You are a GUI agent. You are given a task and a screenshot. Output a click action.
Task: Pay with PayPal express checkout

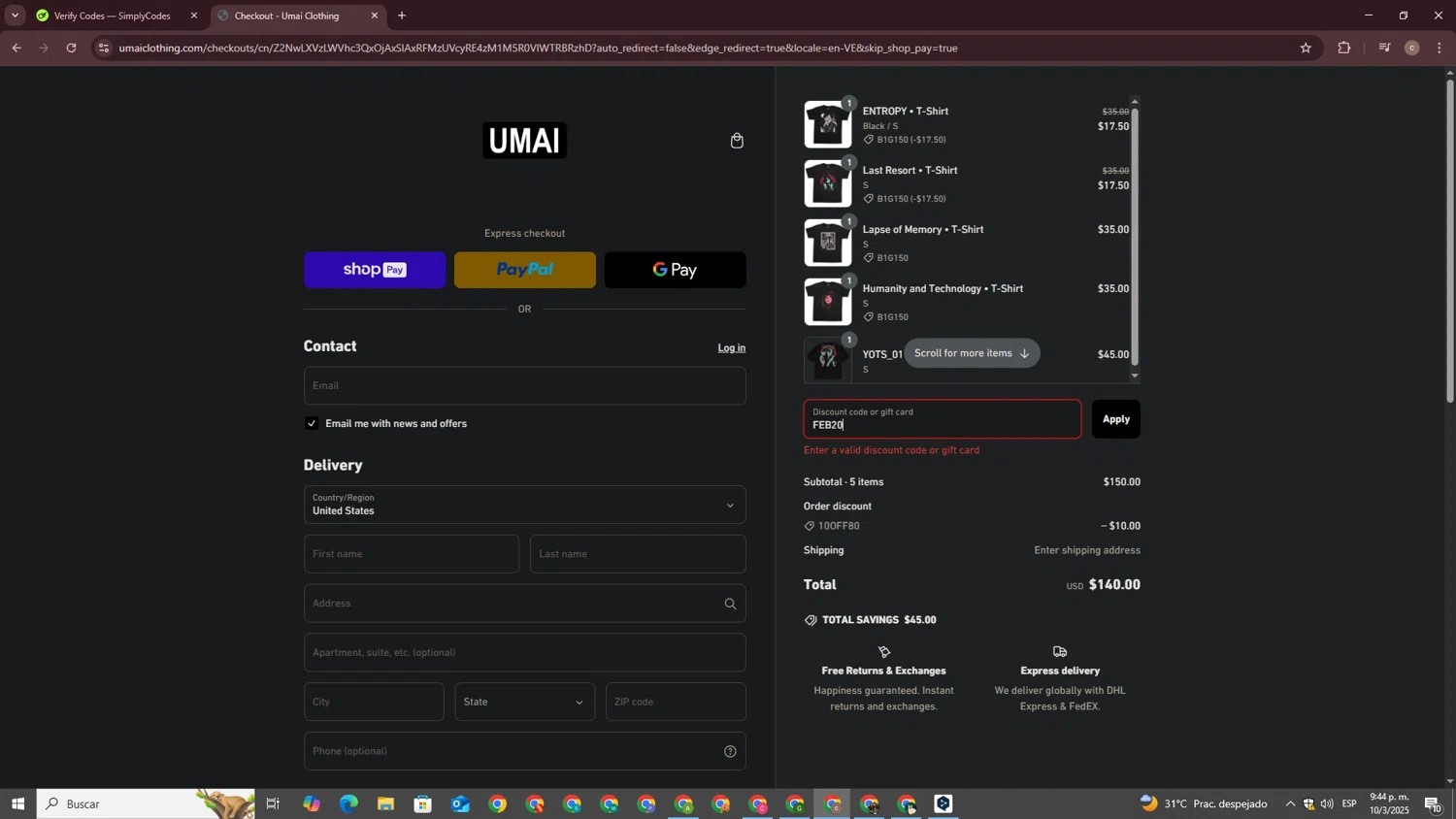pos(525,270)
